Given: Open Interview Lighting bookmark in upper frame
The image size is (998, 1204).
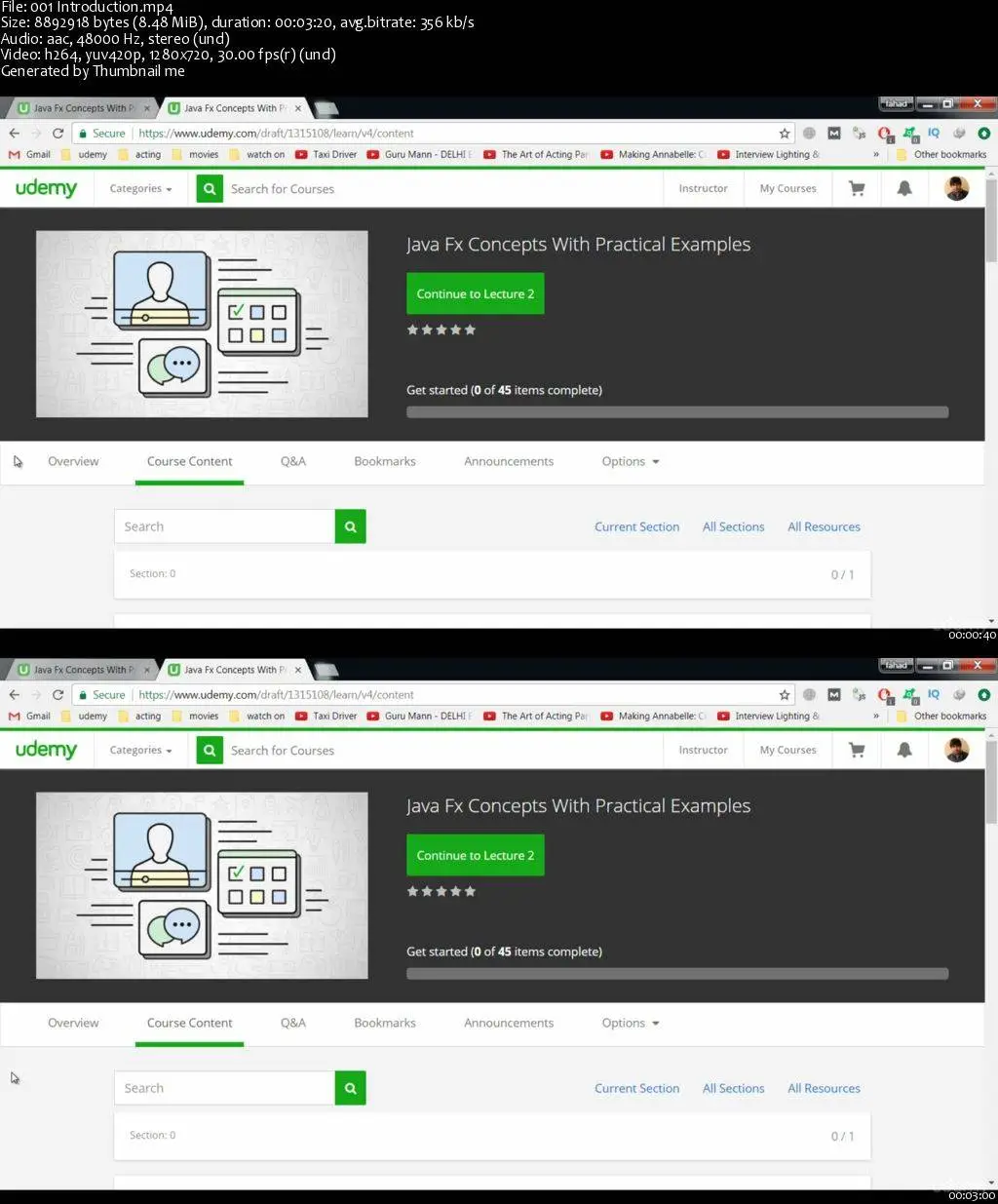Looking at the screenshot, I should 769,154.
